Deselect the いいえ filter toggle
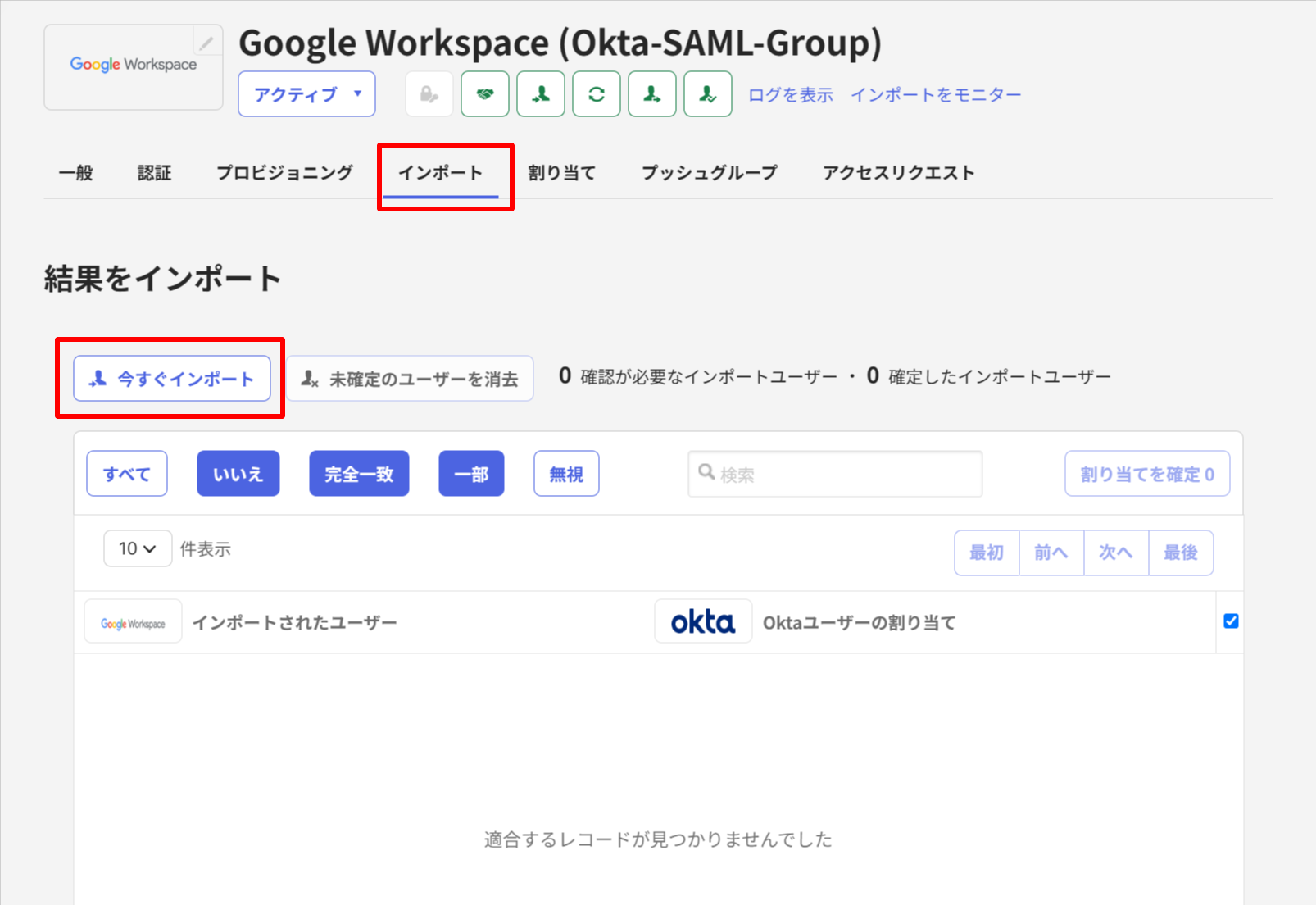This screenshot has width=1316, height=905. [238, 473]
